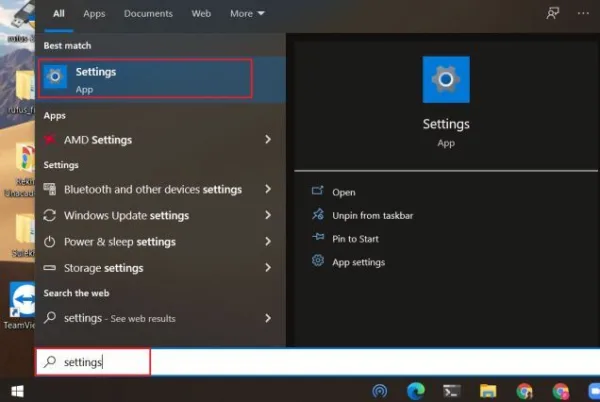Click the App settings gear icon
600x402 pixels.
click(318, 261)
